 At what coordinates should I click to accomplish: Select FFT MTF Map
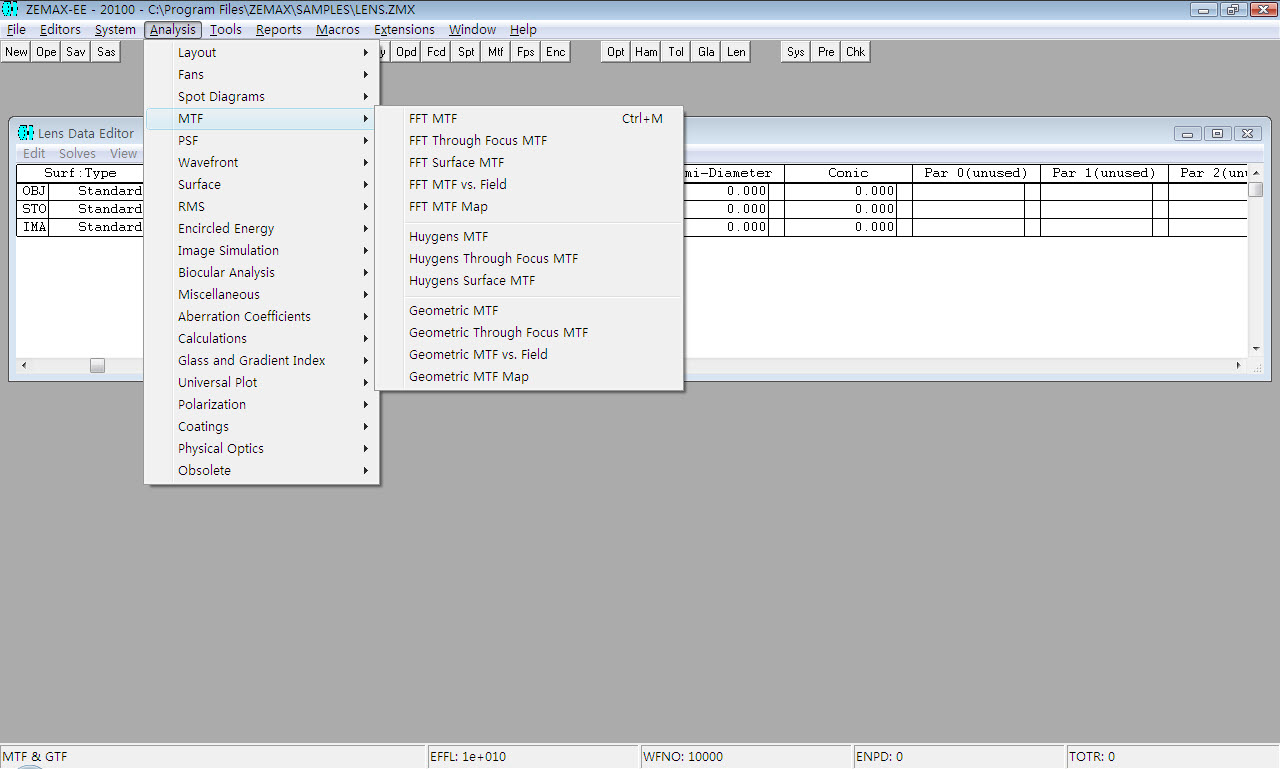point(529,206)
